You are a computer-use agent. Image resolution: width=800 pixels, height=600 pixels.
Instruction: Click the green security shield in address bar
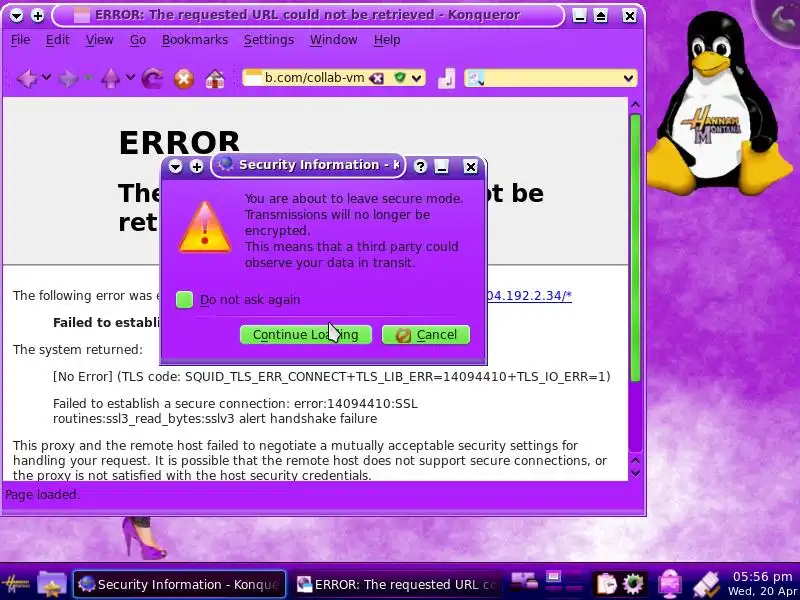tap(399, 78)
